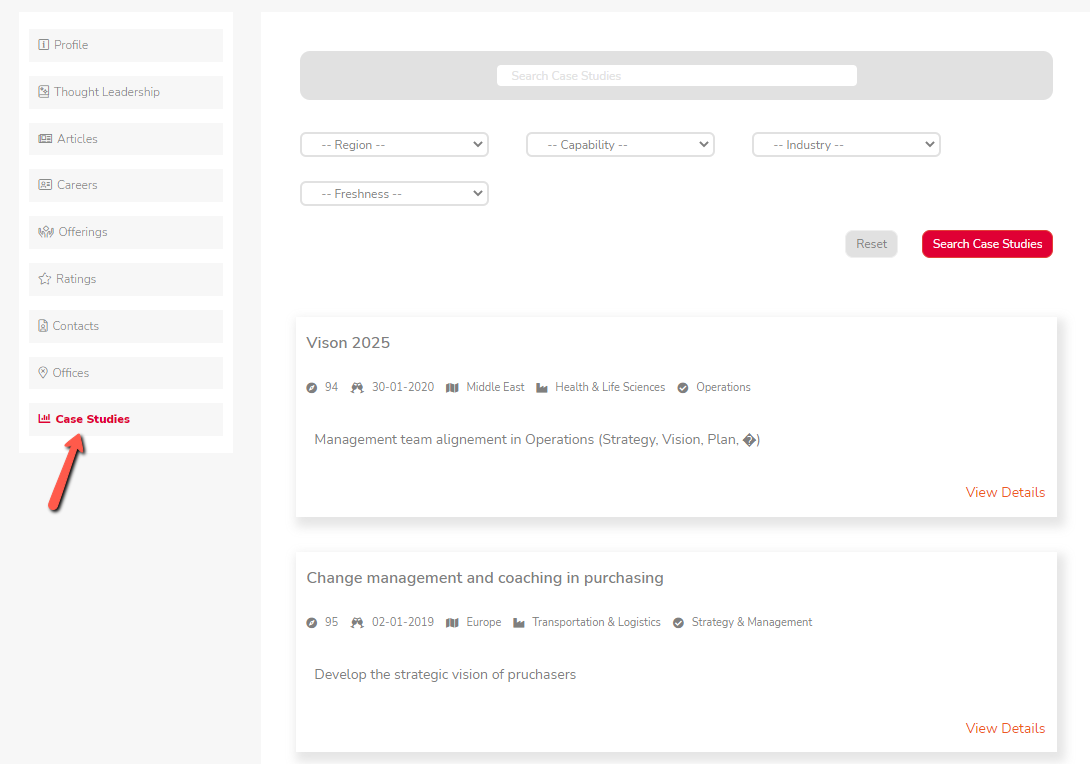Viewport: 1090px width, 764px height.
Task: Select Careers in the sidebar
Action: tap(126, 186)
